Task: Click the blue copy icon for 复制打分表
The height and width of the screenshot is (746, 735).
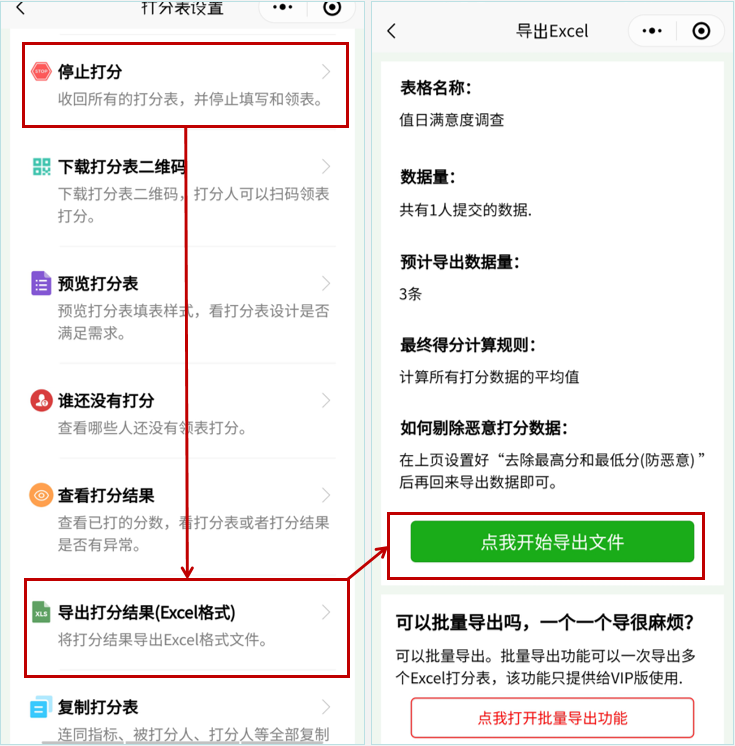Action: pyautogui.click(x=41, y=707)
